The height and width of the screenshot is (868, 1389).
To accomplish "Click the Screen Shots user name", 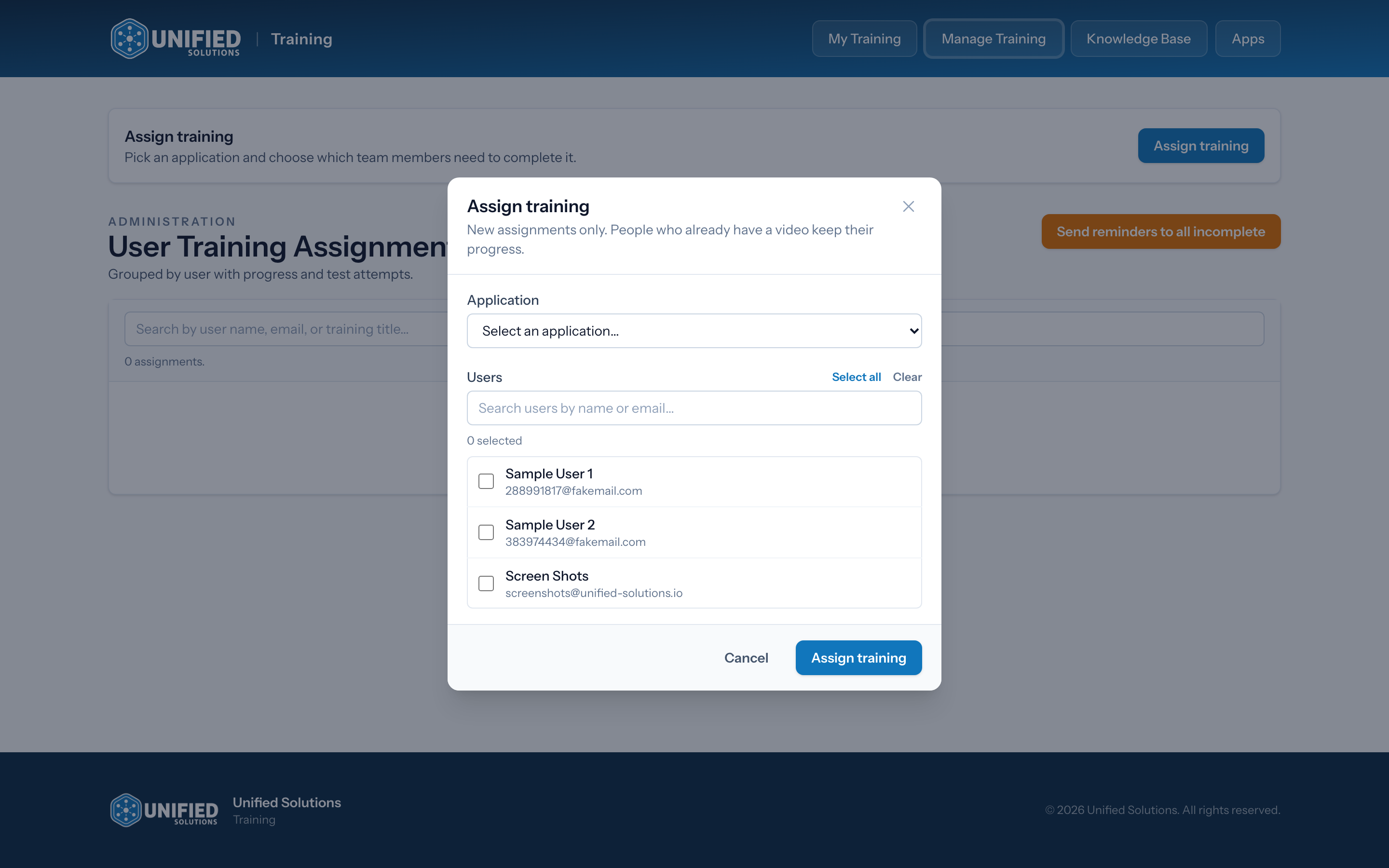I will coord(547,576).
